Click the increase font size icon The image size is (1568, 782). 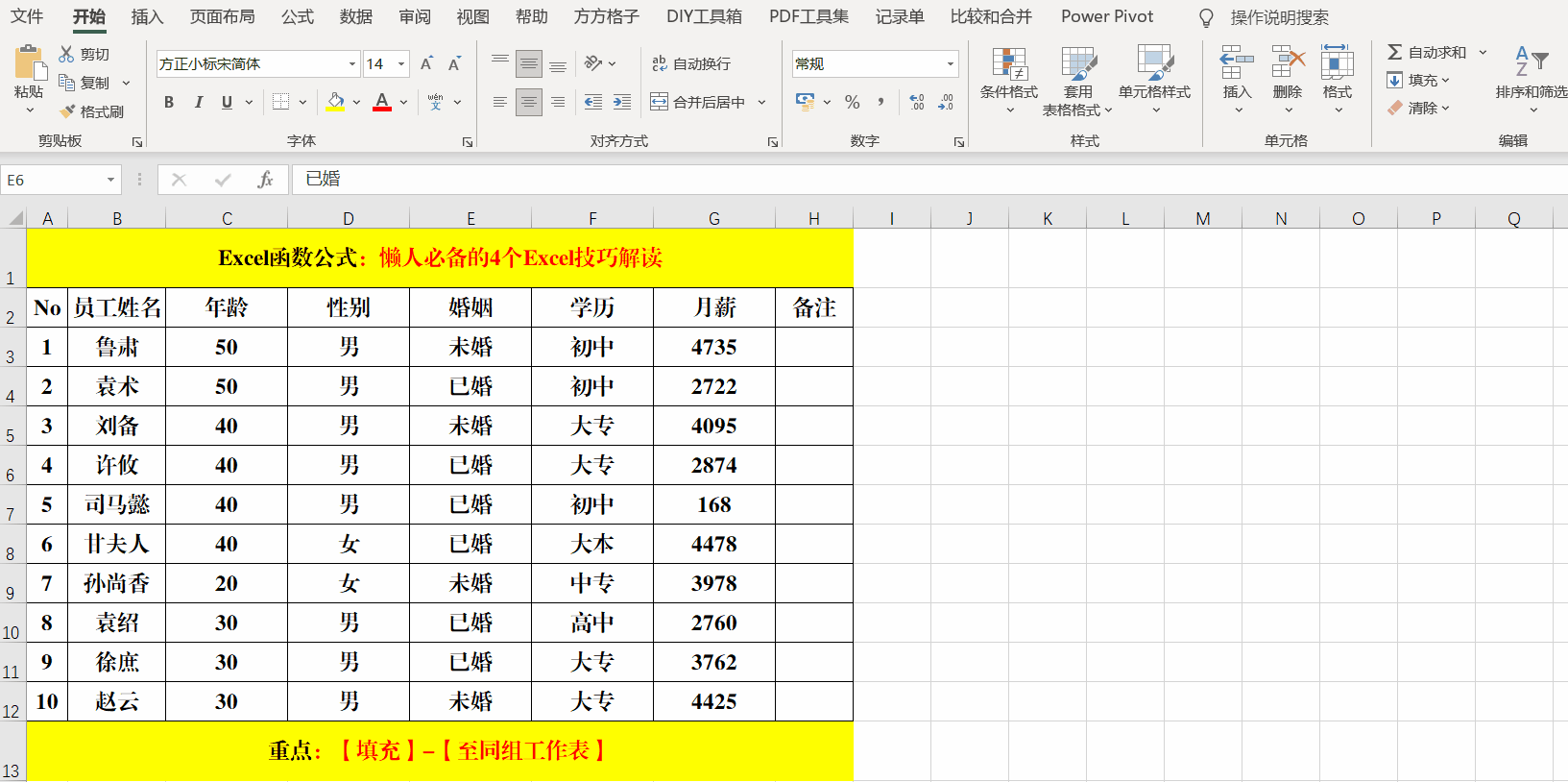(426, 63)
